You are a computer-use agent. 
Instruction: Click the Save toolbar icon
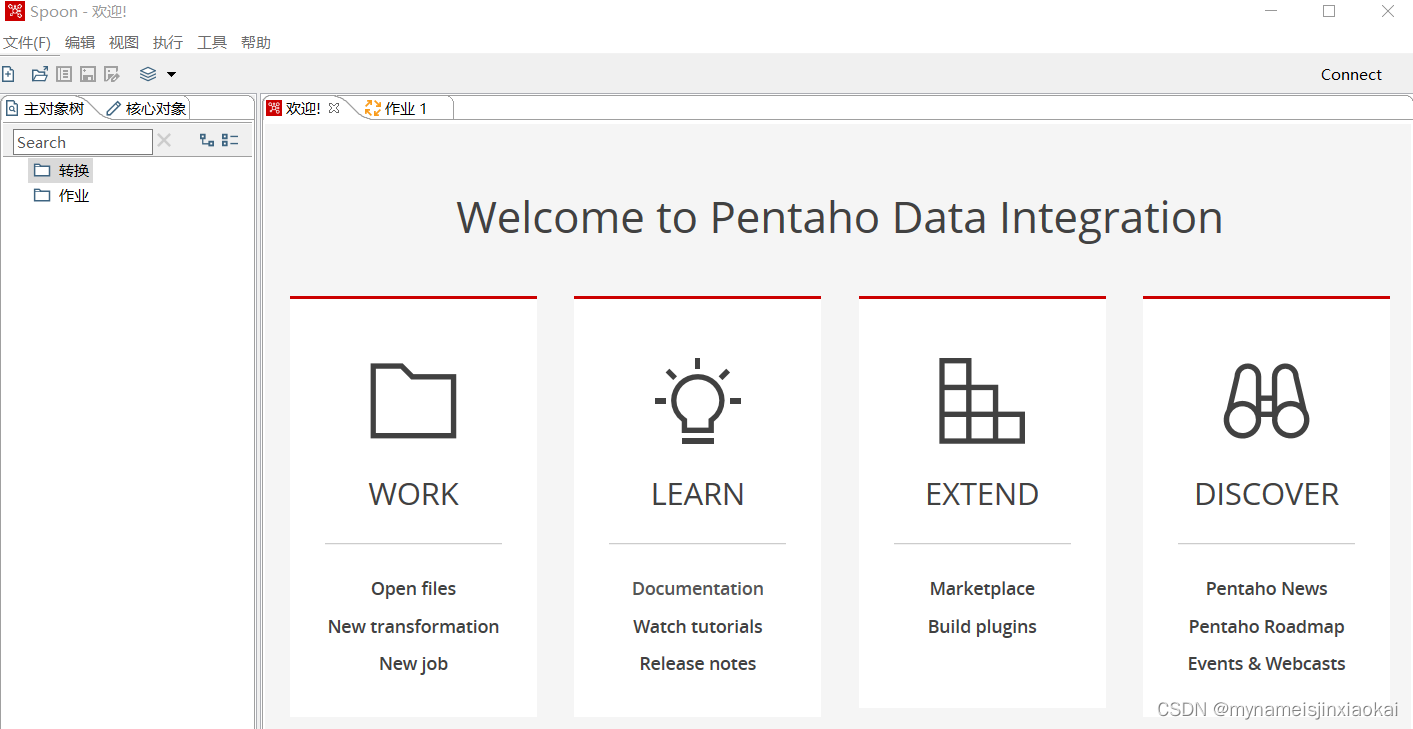[88, 74]
